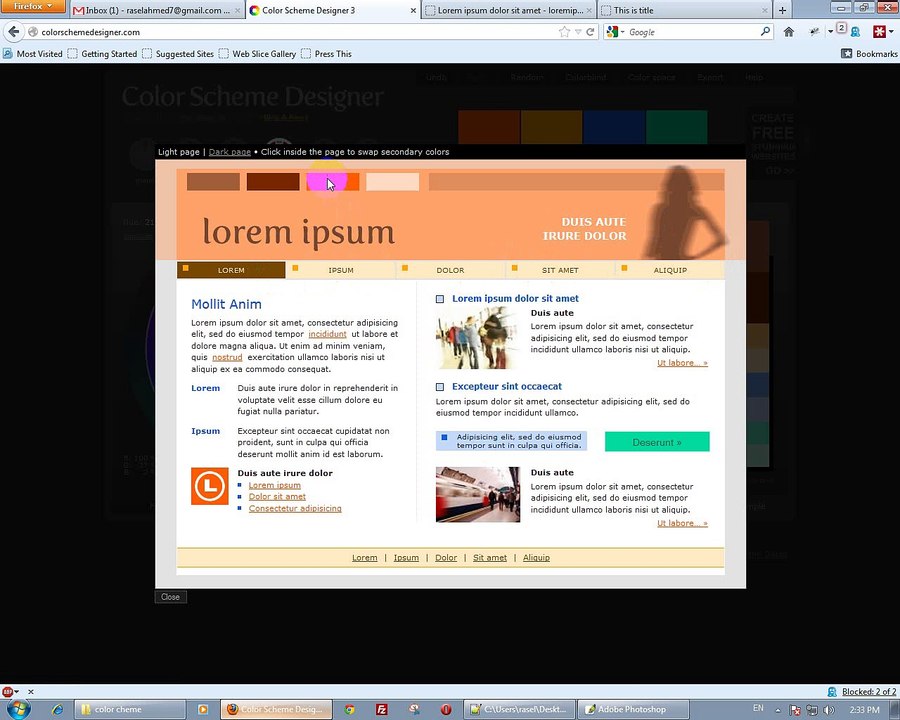Expand the red add-on dropdown arrow
This screenshot has height=720, width=900.
point(891,32)
